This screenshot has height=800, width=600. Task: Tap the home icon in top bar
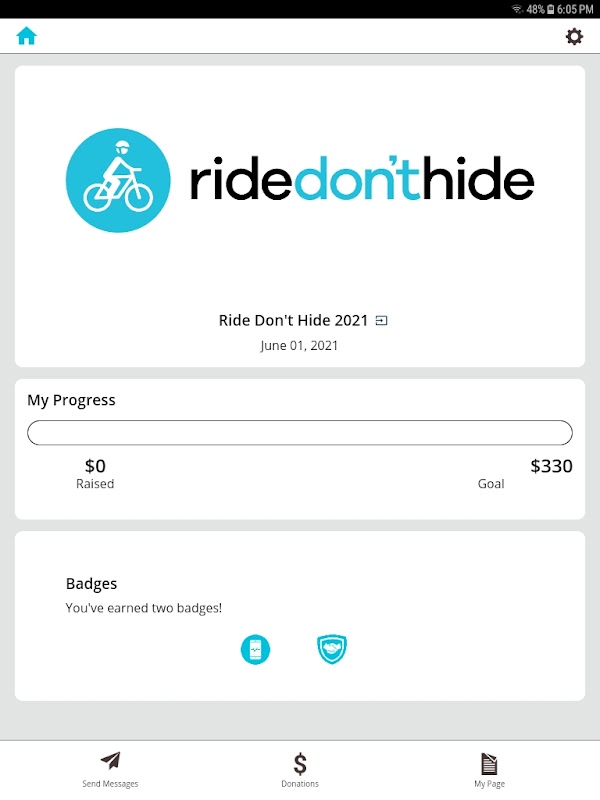(x=26, y=36)
